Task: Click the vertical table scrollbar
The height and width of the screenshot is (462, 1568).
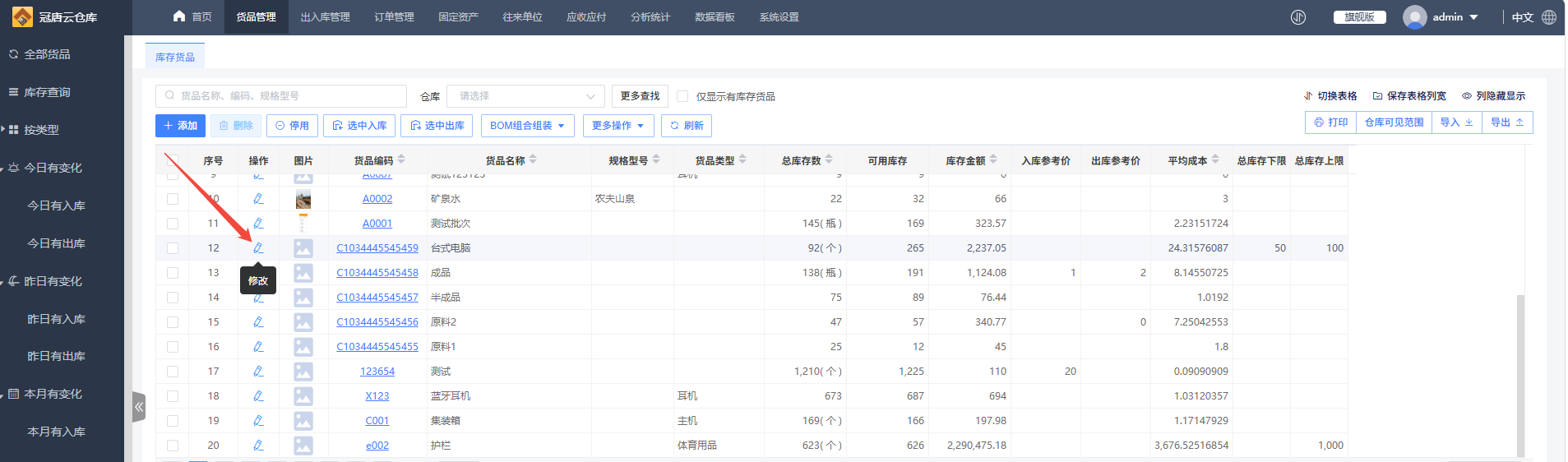Action: (1520, 374)
